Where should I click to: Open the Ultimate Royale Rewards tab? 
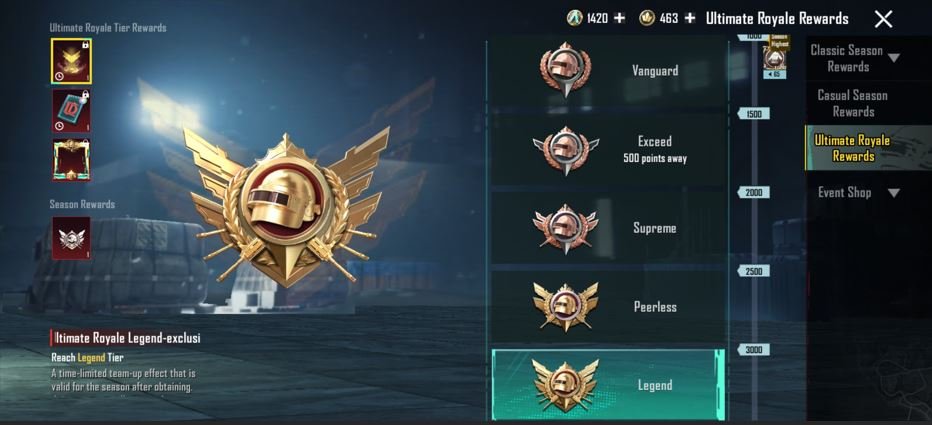click(x=852, y=148)
